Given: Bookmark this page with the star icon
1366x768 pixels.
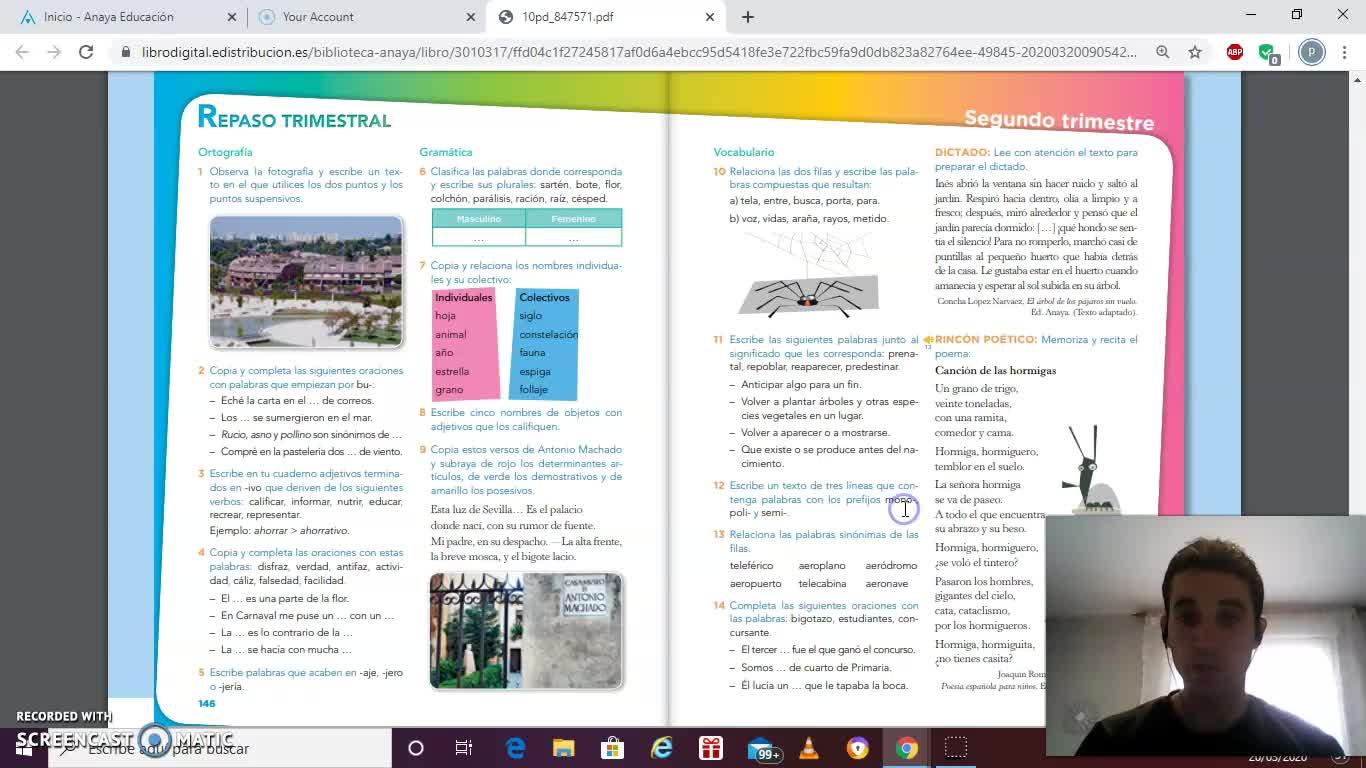Looking at the screenshot, I should (1195, 52).
